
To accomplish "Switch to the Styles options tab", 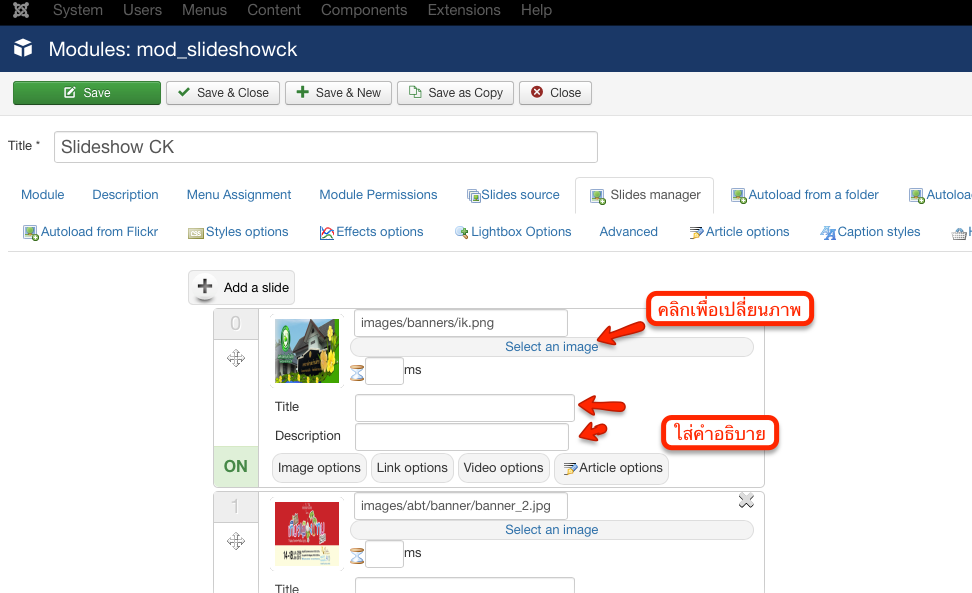I will coord(238,232).
